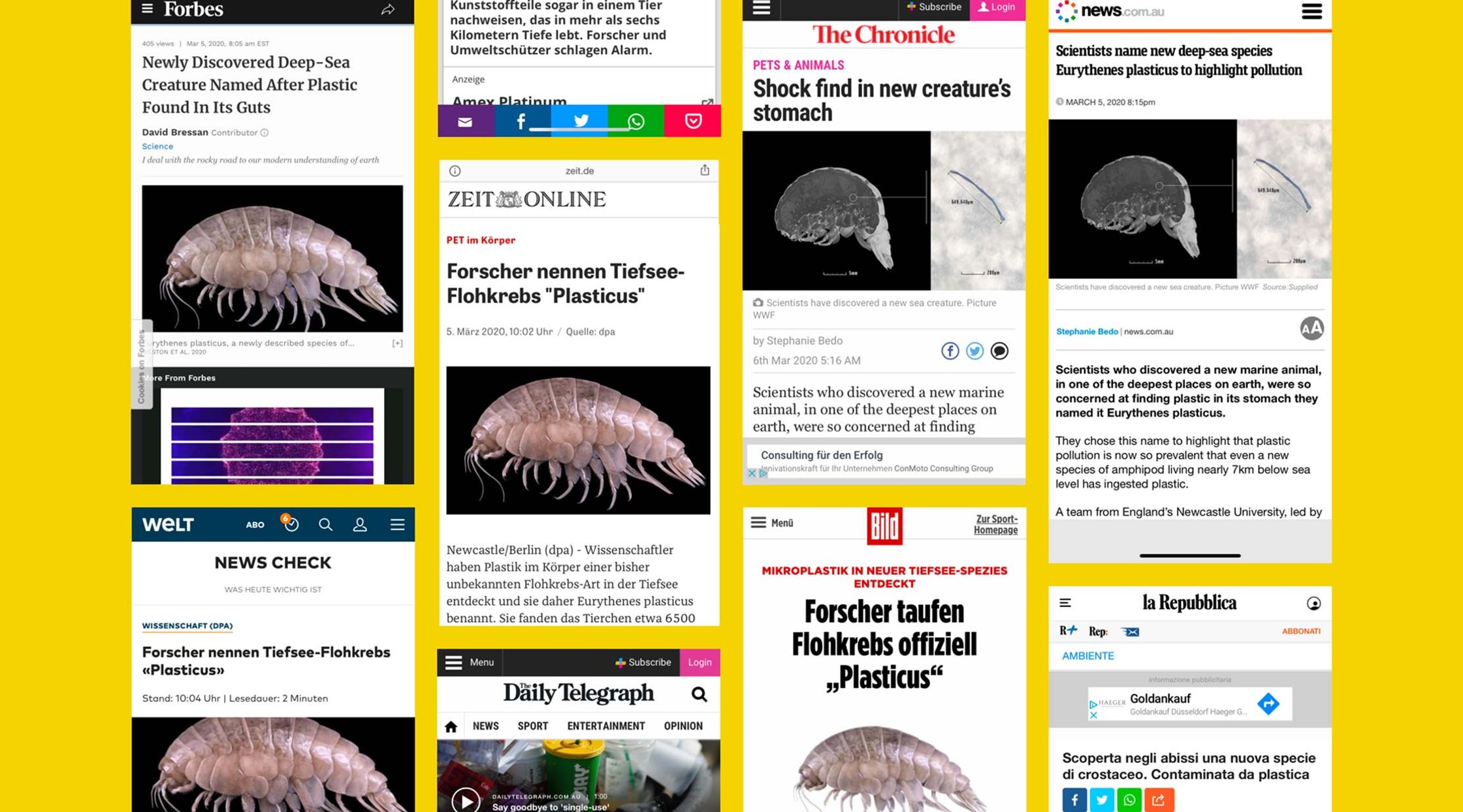Go to Zur Sport-Homepage link
Viewport: 1463px width, 812px height.
pyautogui.click(x=995, y=524)
